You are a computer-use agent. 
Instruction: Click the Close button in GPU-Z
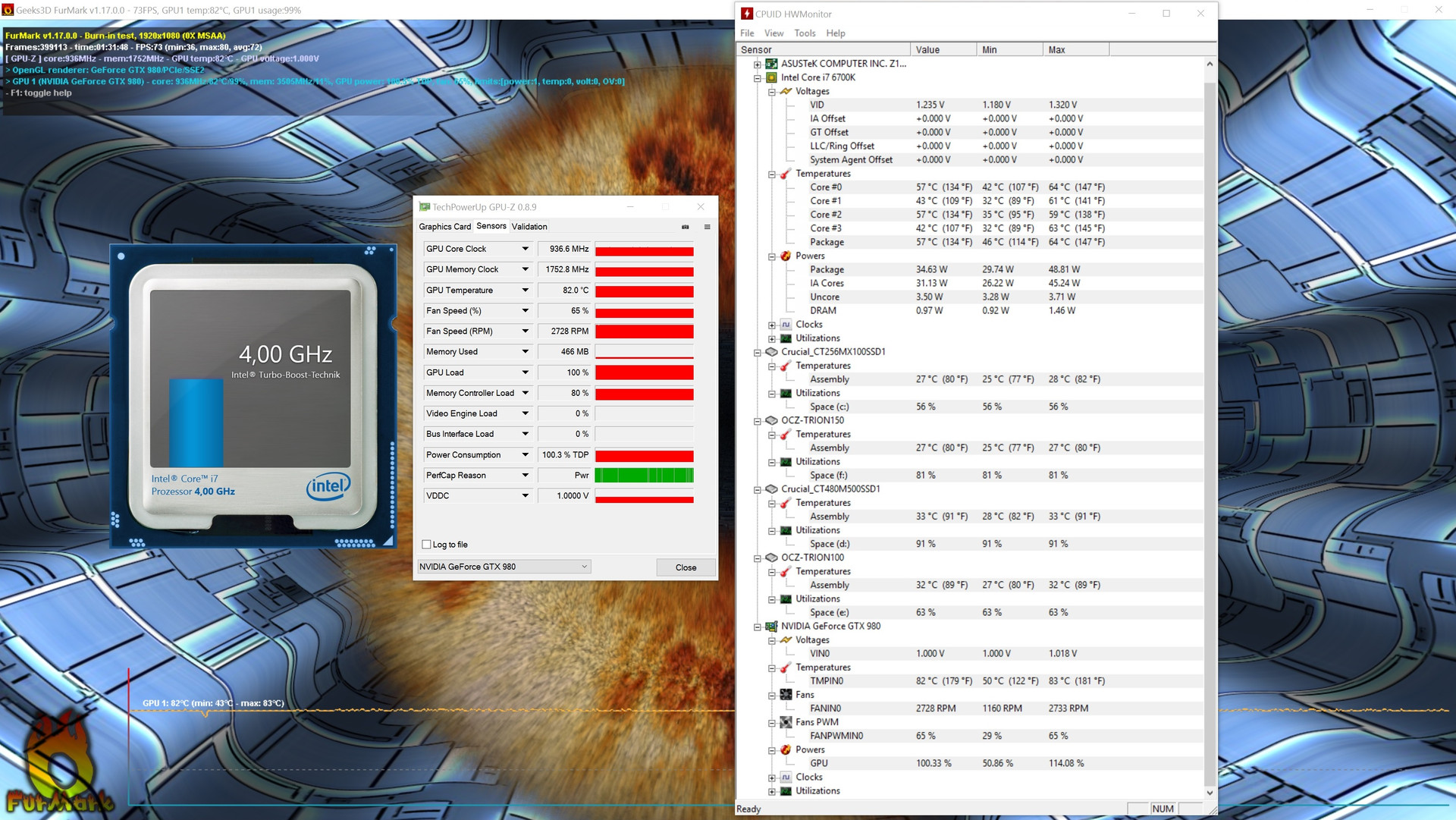point(686,567)
